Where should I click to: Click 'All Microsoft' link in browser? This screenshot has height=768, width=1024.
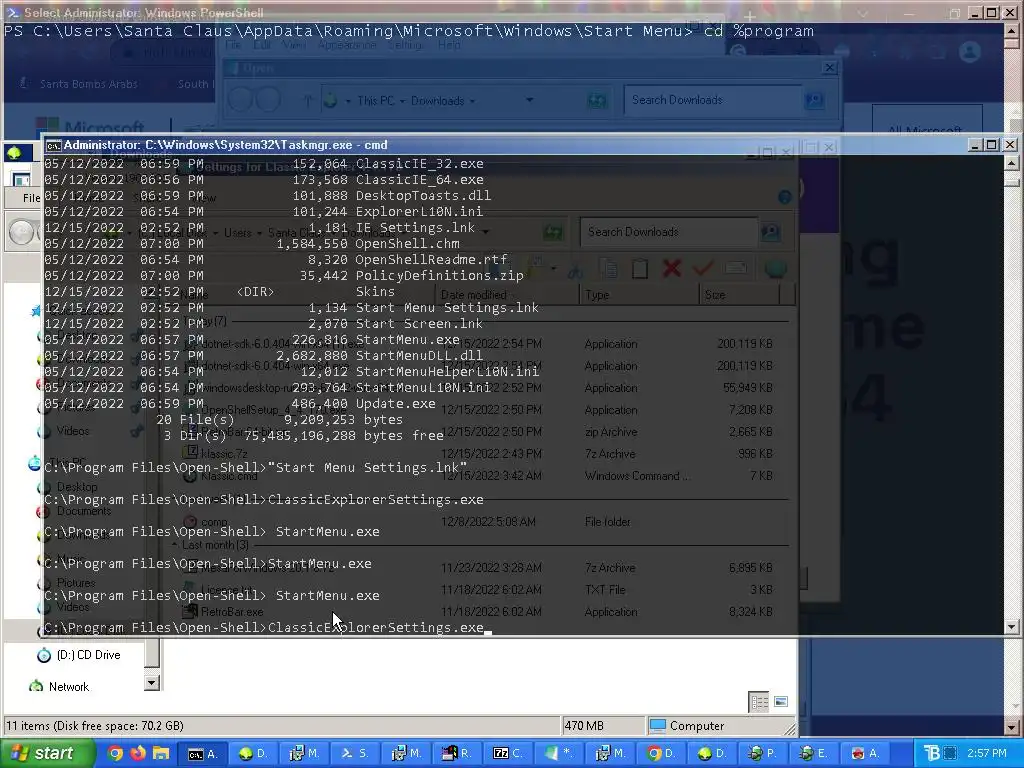click(x=925, y=129)
